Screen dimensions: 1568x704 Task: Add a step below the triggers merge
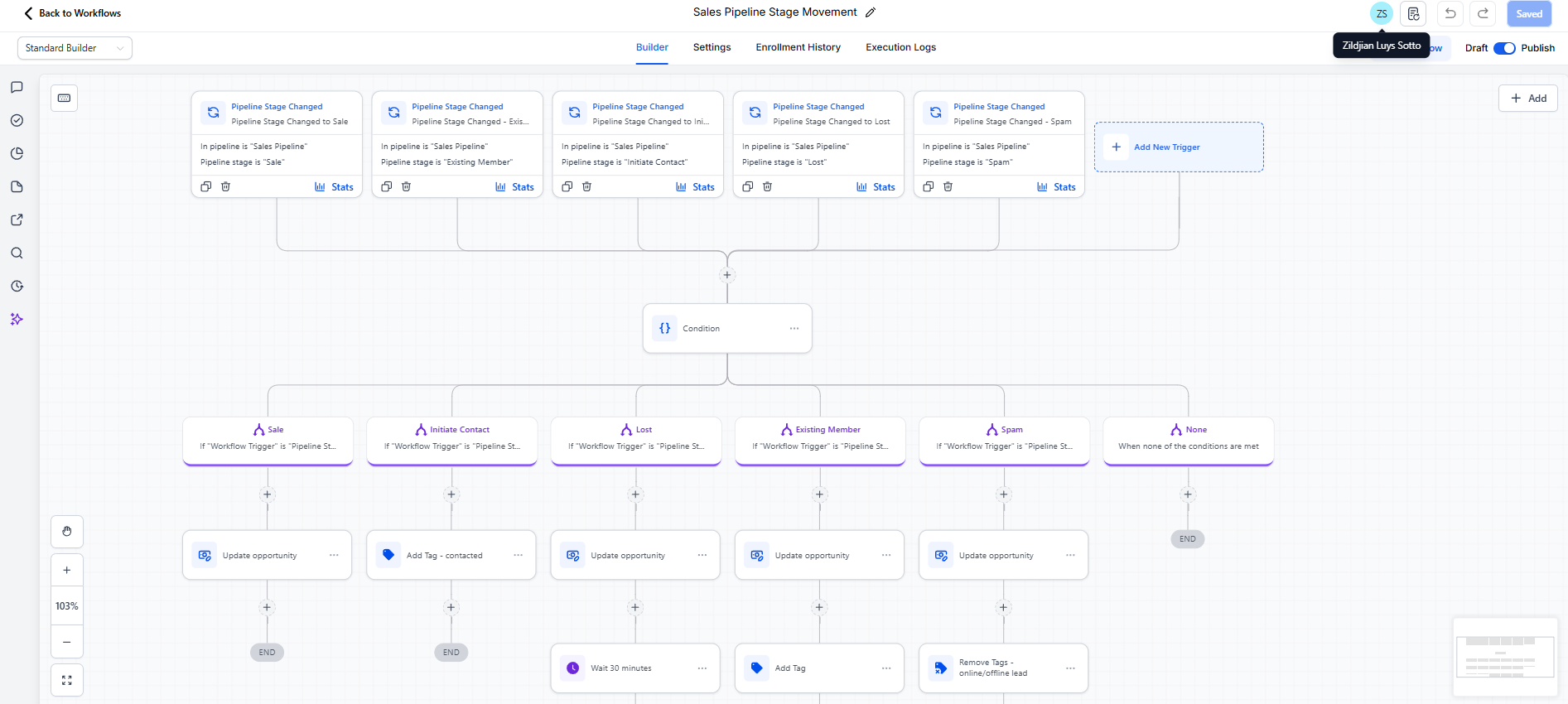[727, 275]
